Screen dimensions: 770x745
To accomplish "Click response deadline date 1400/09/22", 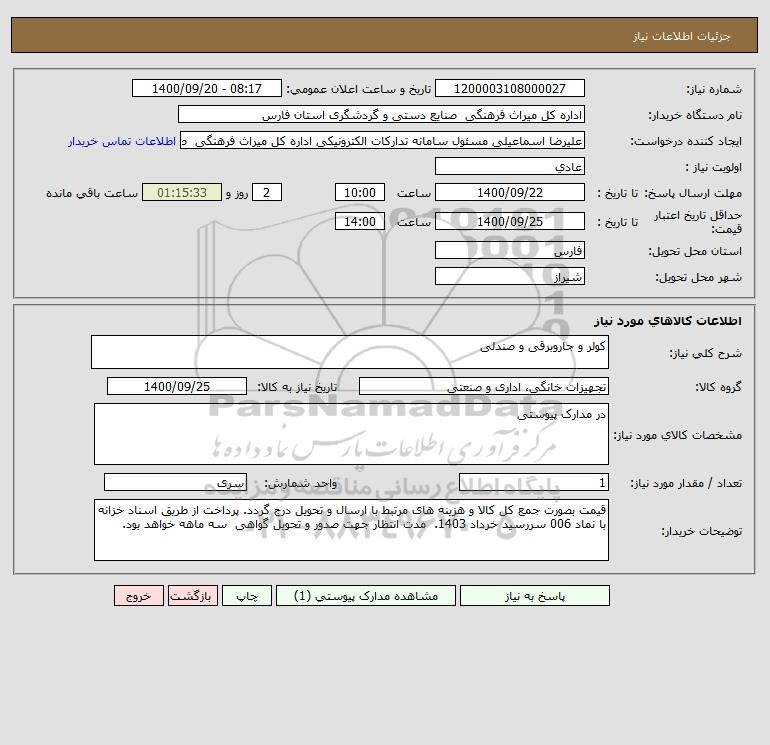I will pos(510,193).
